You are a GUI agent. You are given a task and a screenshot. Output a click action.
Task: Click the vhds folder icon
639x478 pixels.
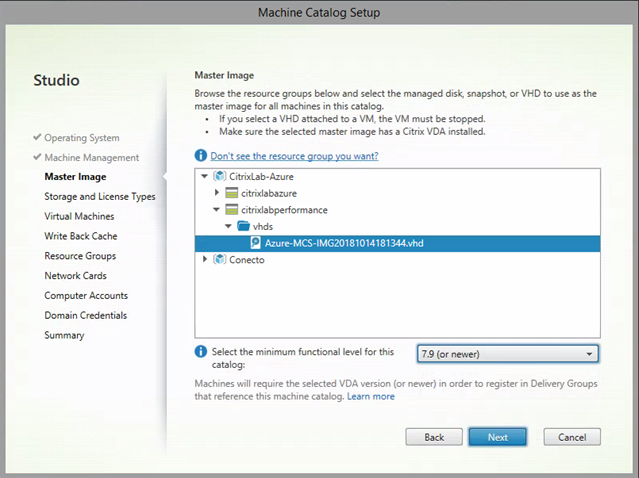coord(243,226)
